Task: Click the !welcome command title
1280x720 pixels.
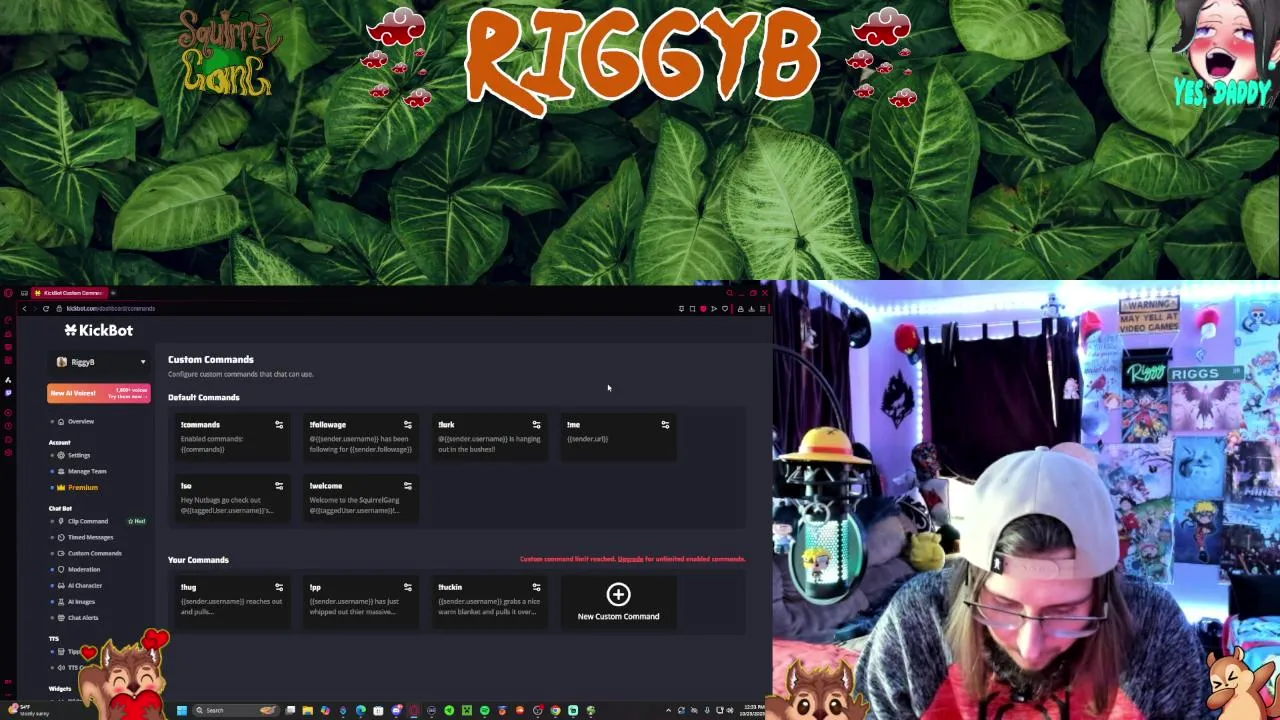Action: point(326,486)
